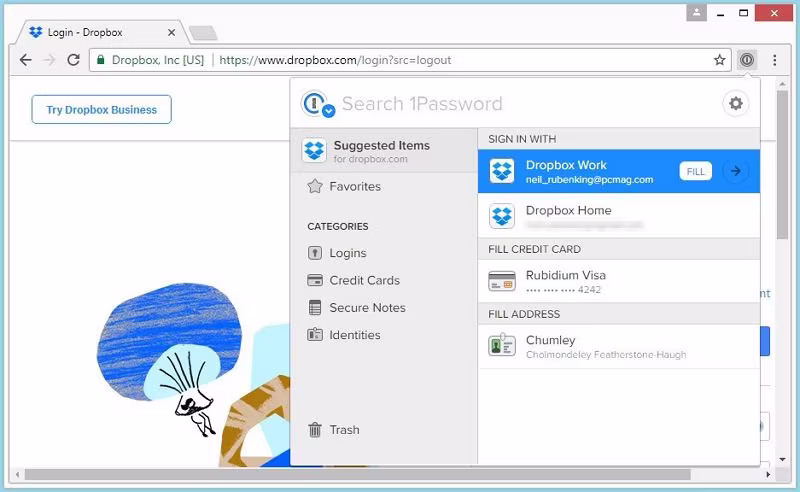Click the Identities badge icon
Image resolution: width=800 pixels, height=492 pixels.
(x=315, y=335)
